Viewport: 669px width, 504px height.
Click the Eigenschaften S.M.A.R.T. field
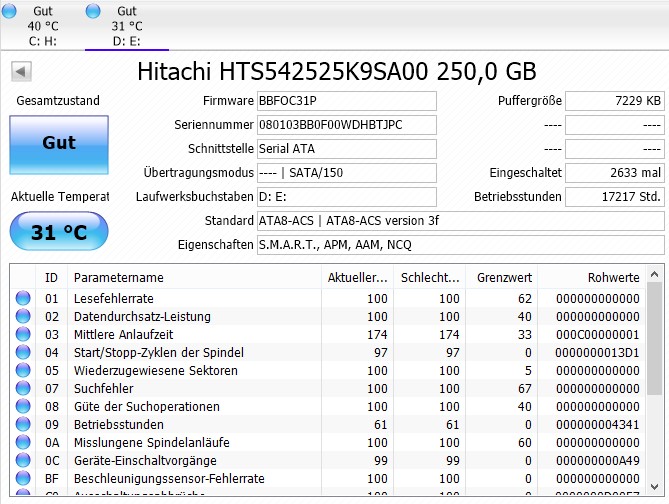click(460, 245)
